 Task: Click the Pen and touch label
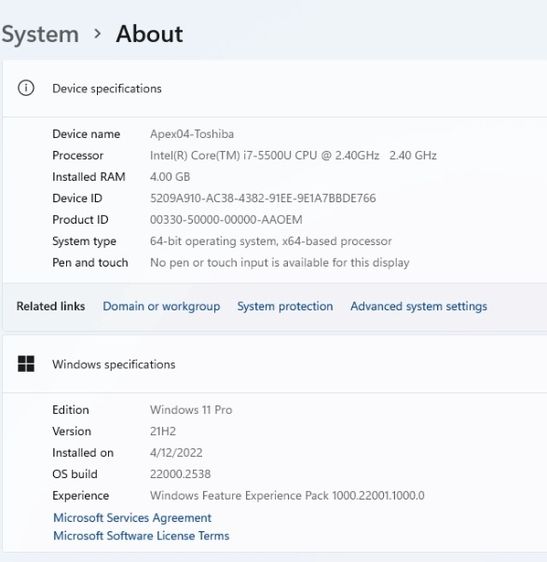[90, 263]
